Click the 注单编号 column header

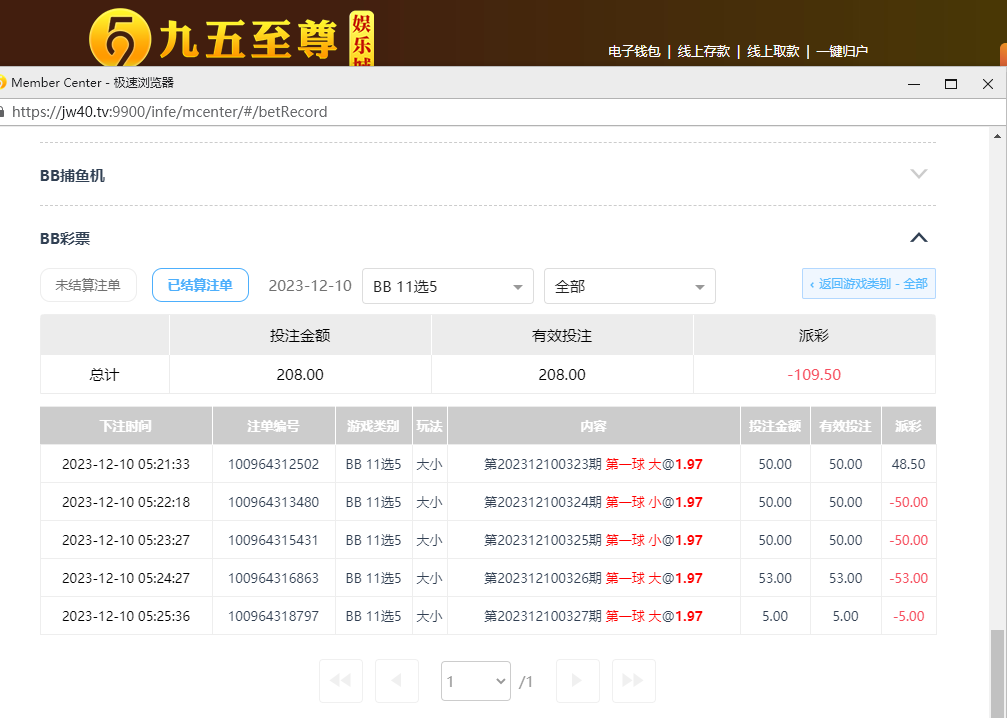pos(274,426)
